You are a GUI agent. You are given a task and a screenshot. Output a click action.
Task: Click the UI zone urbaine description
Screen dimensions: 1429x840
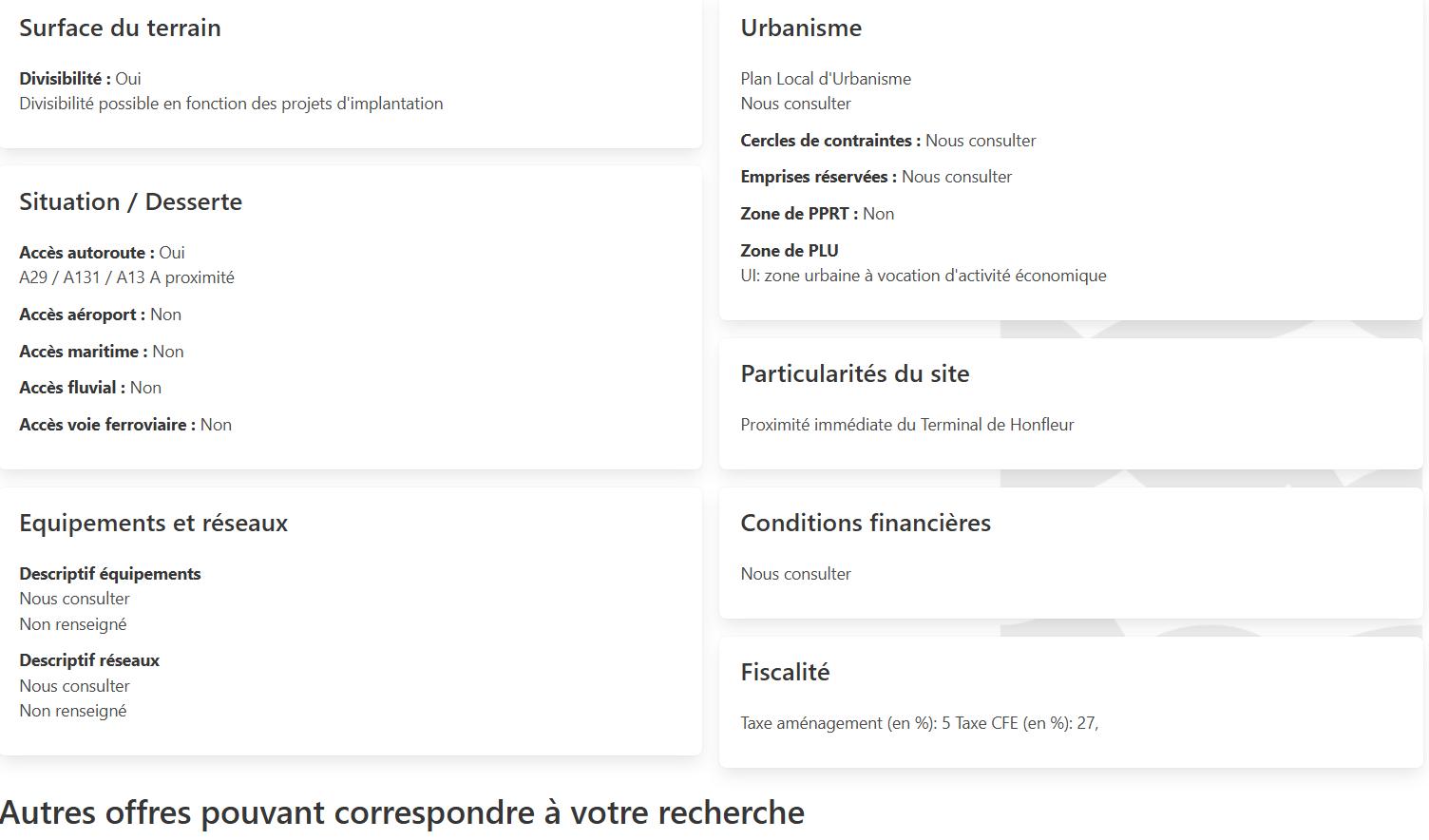[924, 276]
